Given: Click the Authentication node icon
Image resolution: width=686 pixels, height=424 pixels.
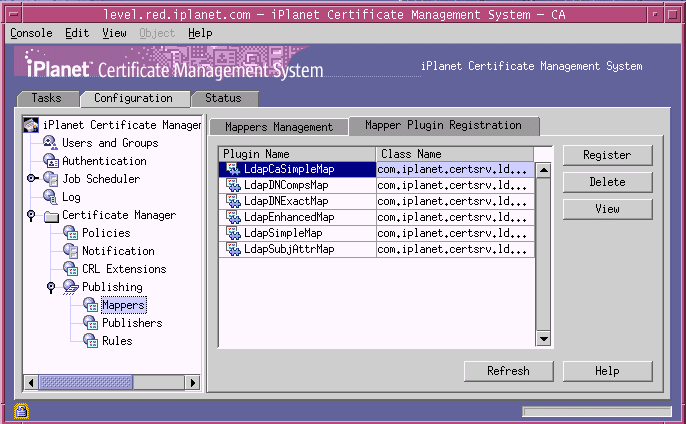Looking at the screenshot, I should tap(51, 161).
